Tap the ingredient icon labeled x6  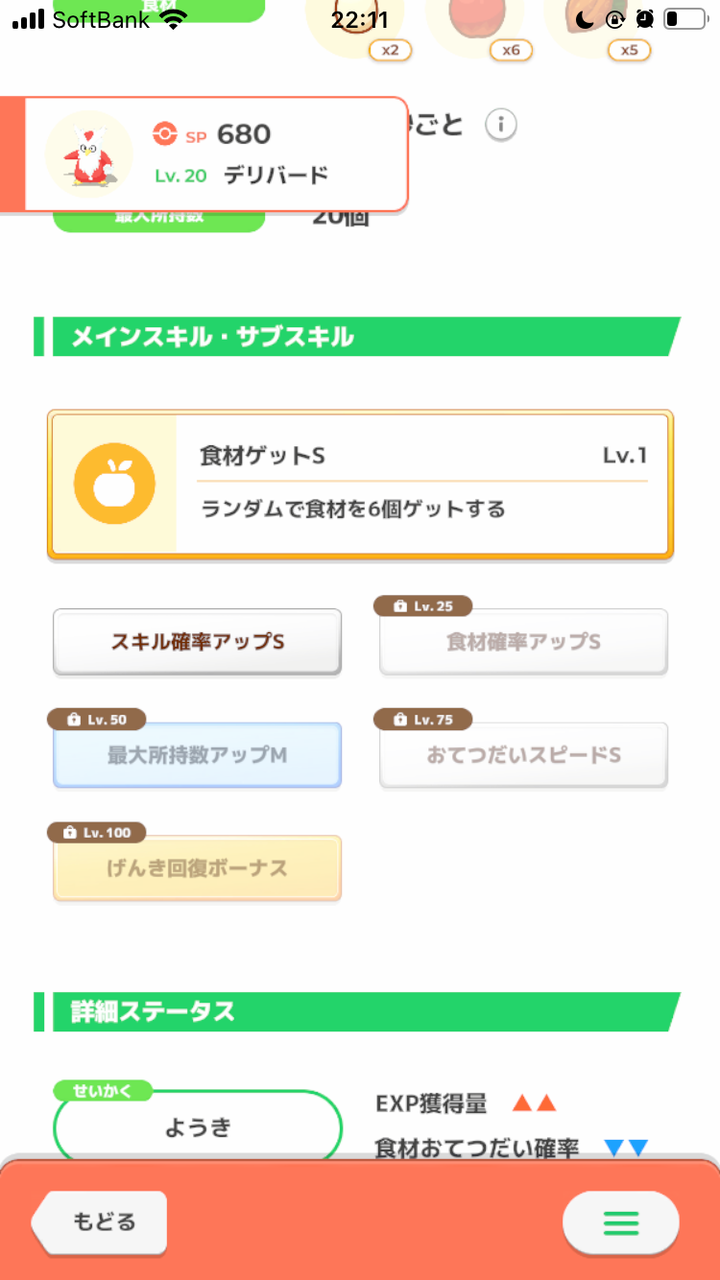(484, 22)
